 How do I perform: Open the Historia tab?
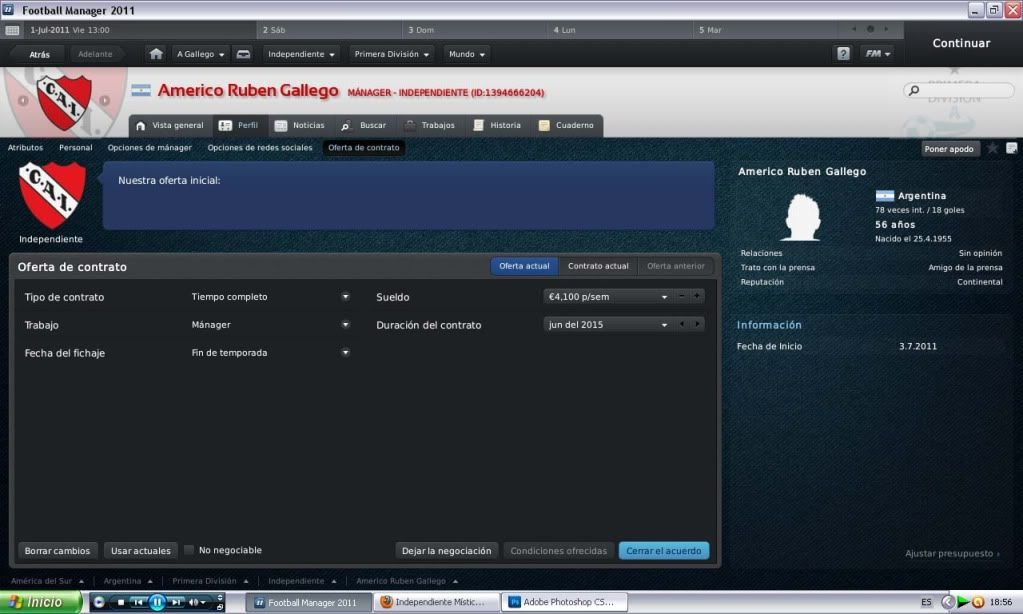click(497, 125)
